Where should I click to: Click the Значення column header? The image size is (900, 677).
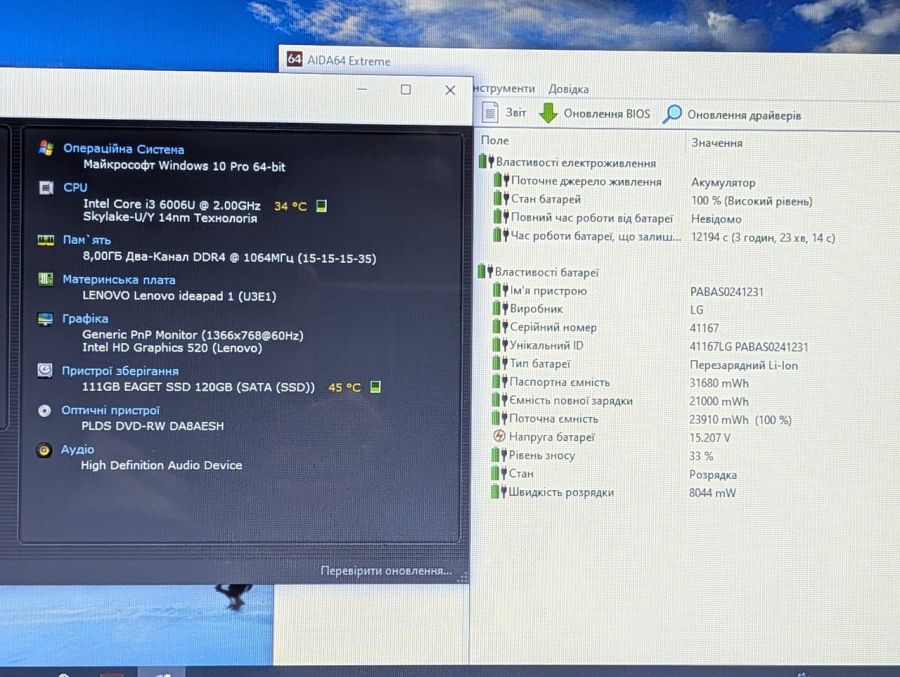tap(716, 142)
